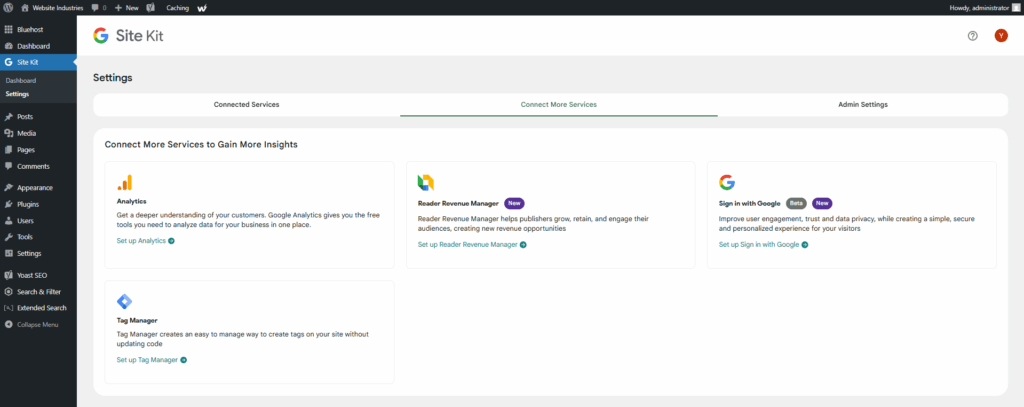1024x407 pixels.
Task: Click the Sign in with Google title
Action: [750, 203]
